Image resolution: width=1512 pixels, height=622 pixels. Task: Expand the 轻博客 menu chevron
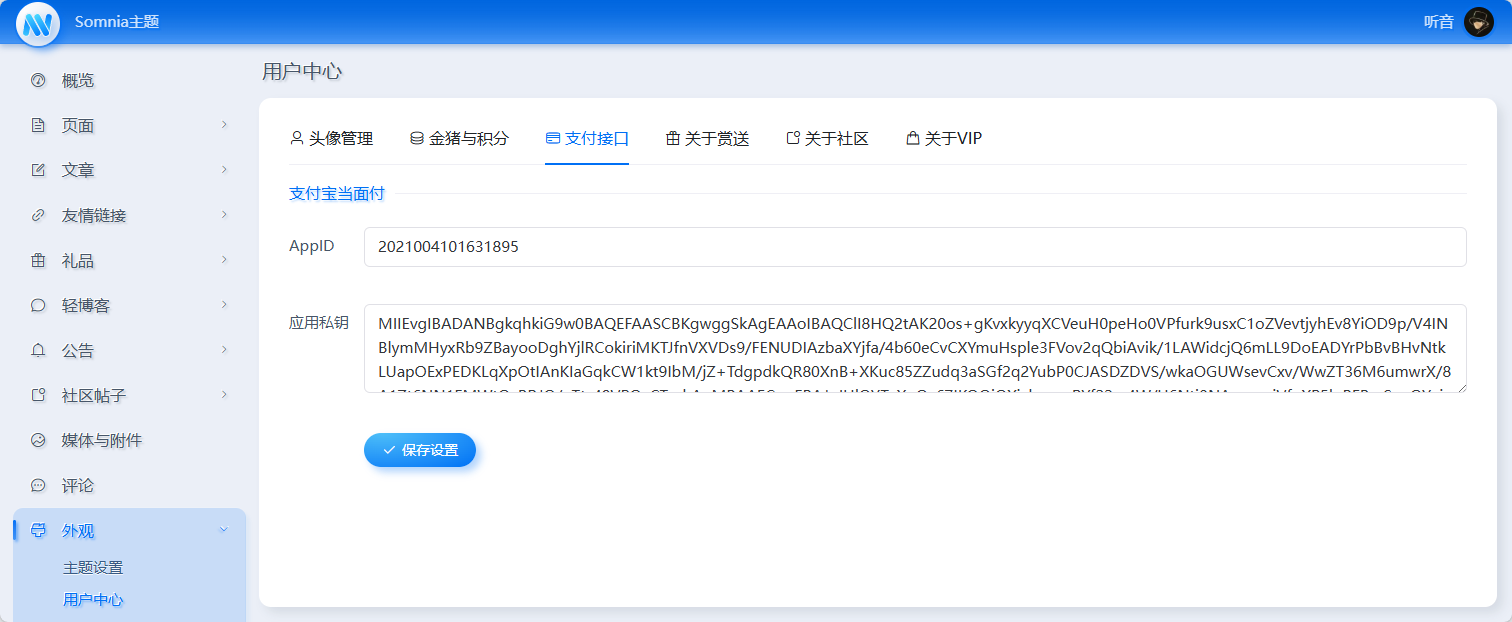point(224,304)
